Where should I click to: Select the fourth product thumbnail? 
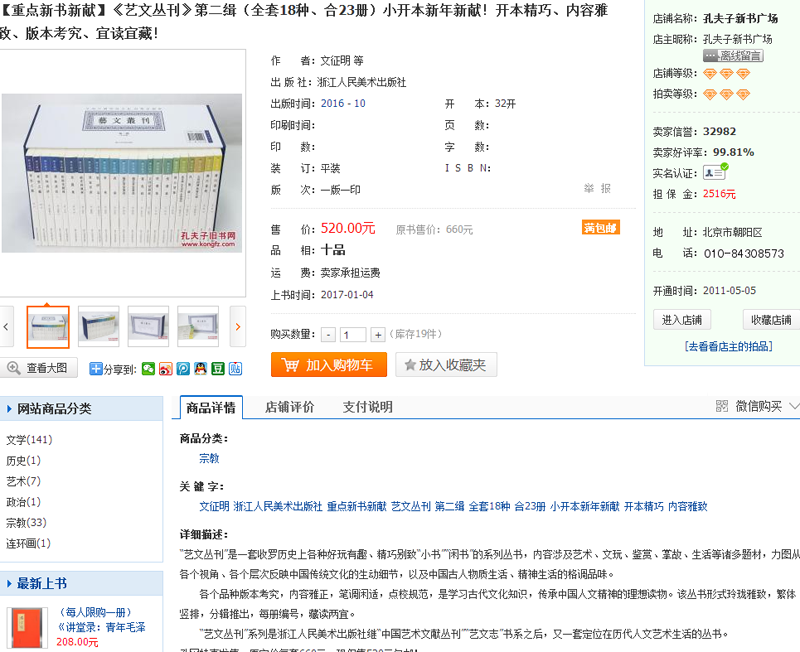[x=198, y=327]
